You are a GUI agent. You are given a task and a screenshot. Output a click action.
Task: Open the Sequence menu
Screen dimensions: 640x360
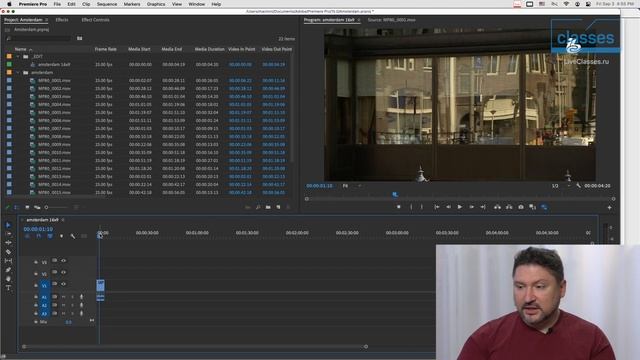point(107,4)
